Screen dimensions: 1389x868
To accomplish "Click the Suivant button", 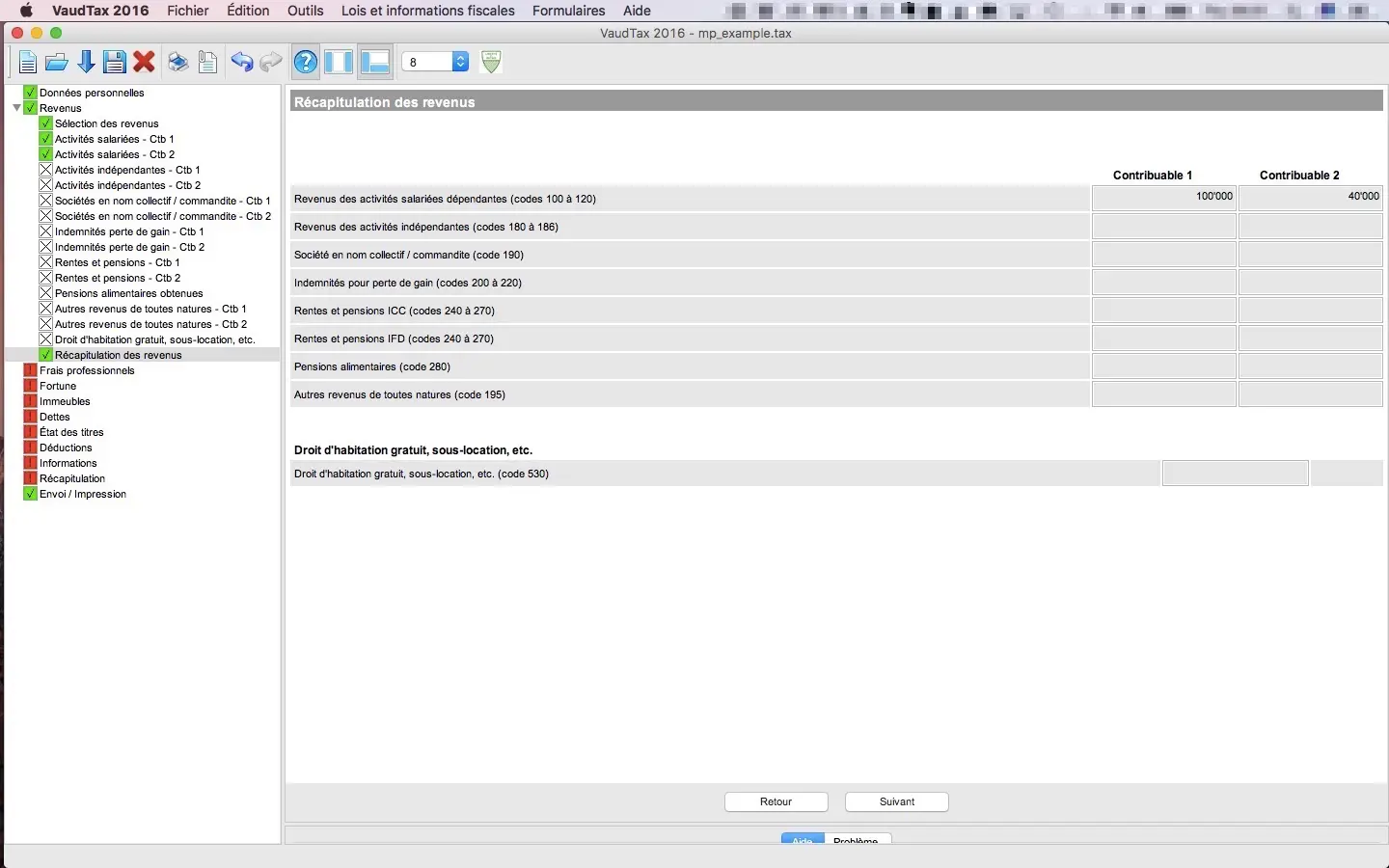I will click(897, 801).
